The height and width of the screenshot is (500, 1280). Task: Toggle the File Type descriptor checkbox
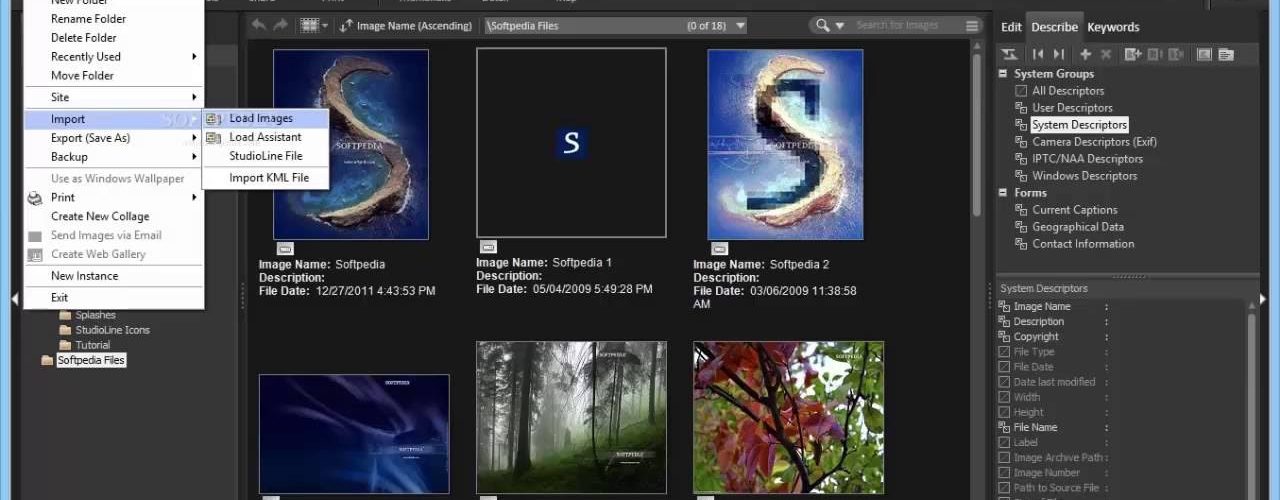(1004, 352)
